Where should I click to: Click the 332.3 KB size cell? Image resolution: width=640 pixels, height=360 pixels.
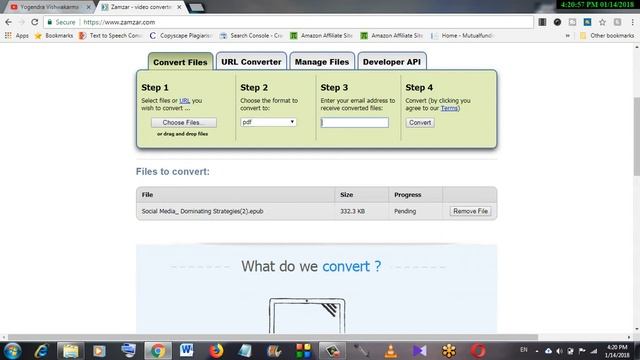tap(352, 211)
